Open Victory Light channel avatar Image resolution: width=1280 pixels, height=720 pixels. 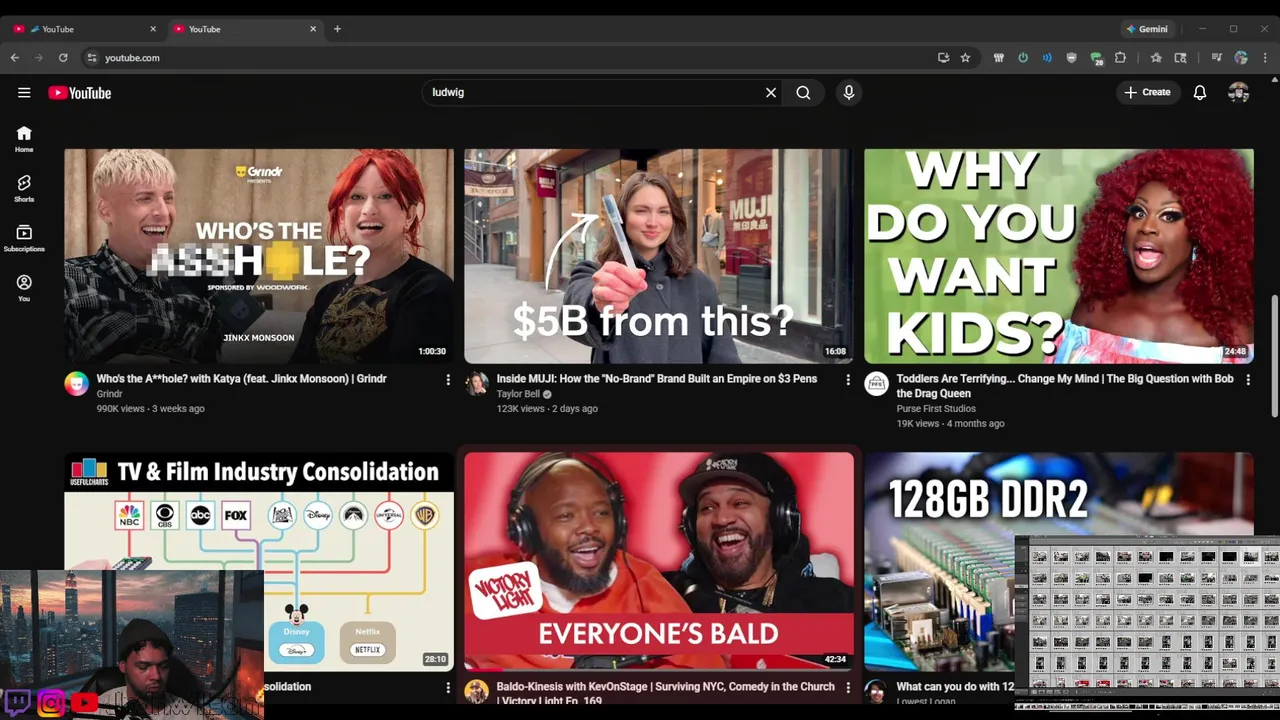pyautogui.click(x=477, y=691)
